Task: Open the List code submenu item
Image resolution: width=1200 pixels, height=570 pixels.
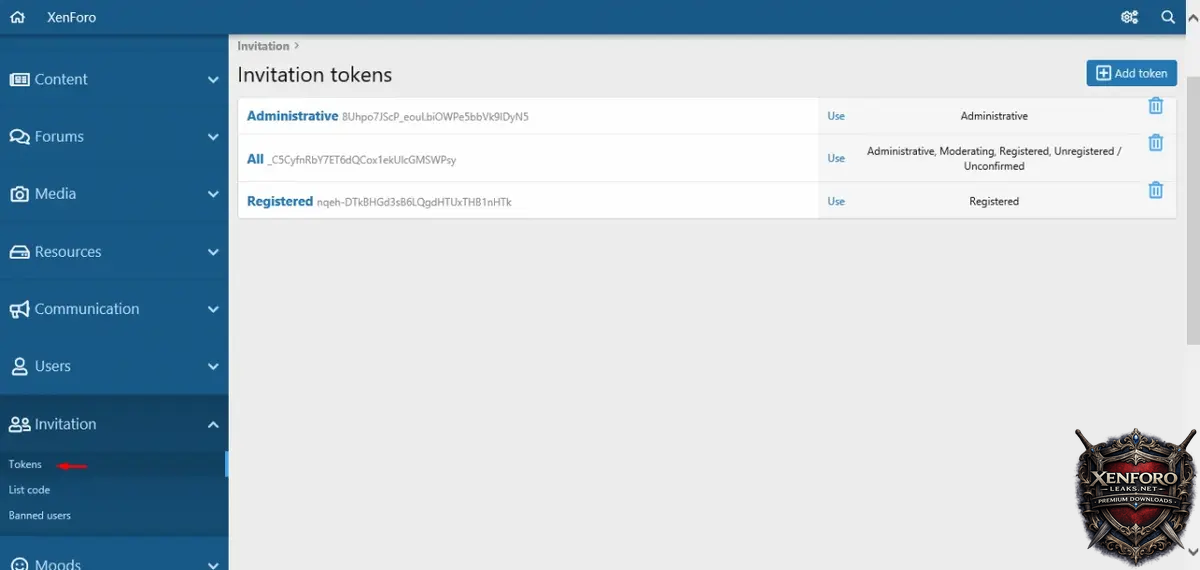Action: pos(29,490)
